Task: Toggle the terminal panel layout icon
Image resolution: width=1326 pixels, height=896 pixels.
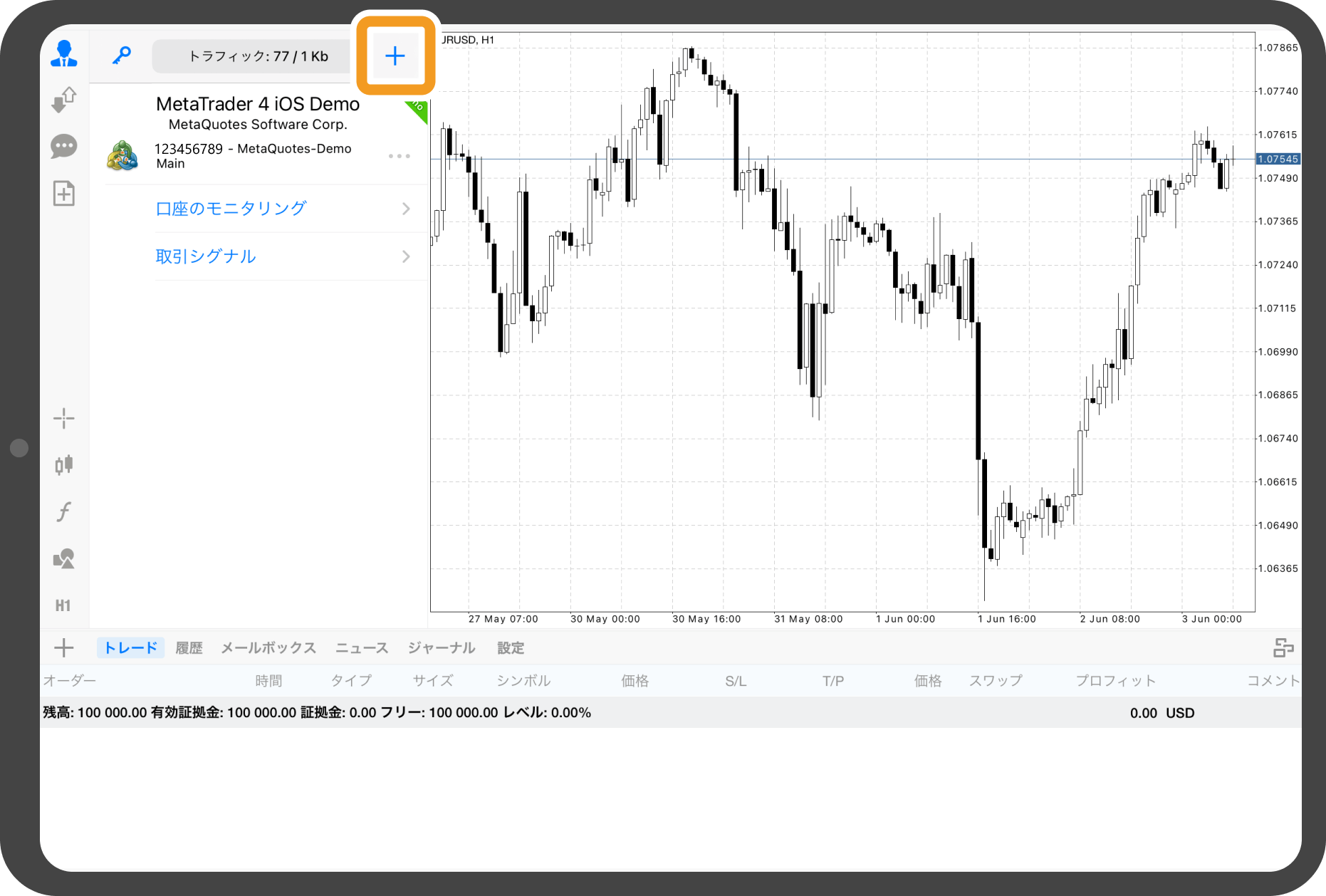Action: 1283,647
